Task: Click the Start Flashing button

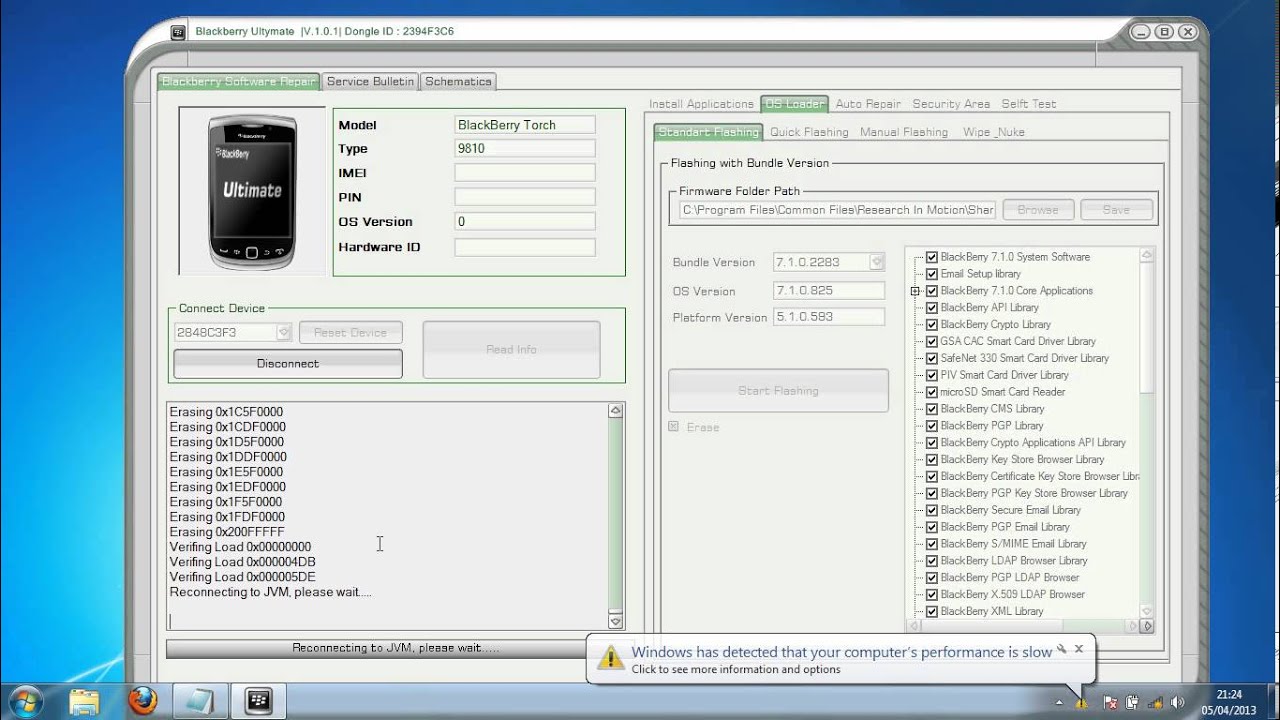Action: pos(778,391)
